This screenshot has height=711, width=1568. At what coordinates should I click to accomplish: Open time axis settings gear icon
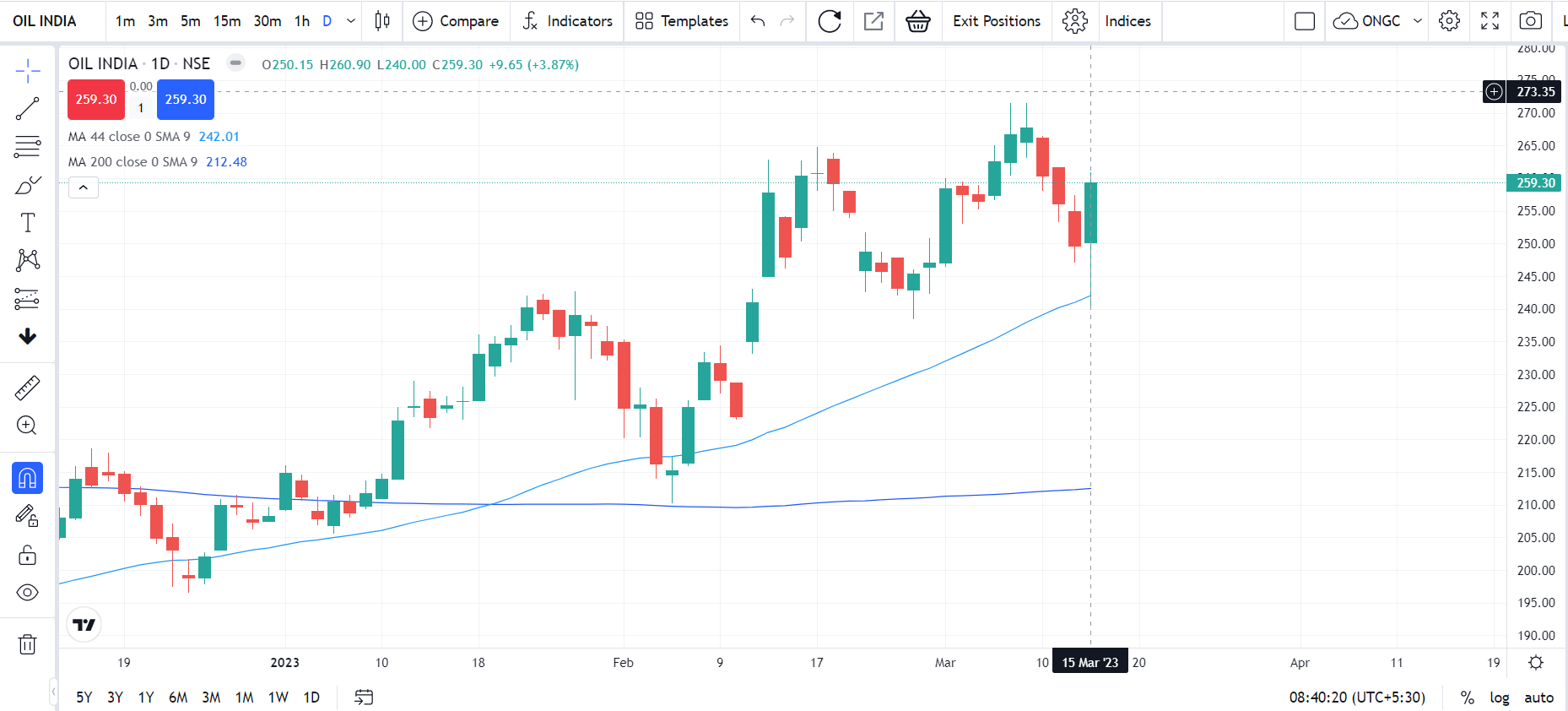(1536, 663)
